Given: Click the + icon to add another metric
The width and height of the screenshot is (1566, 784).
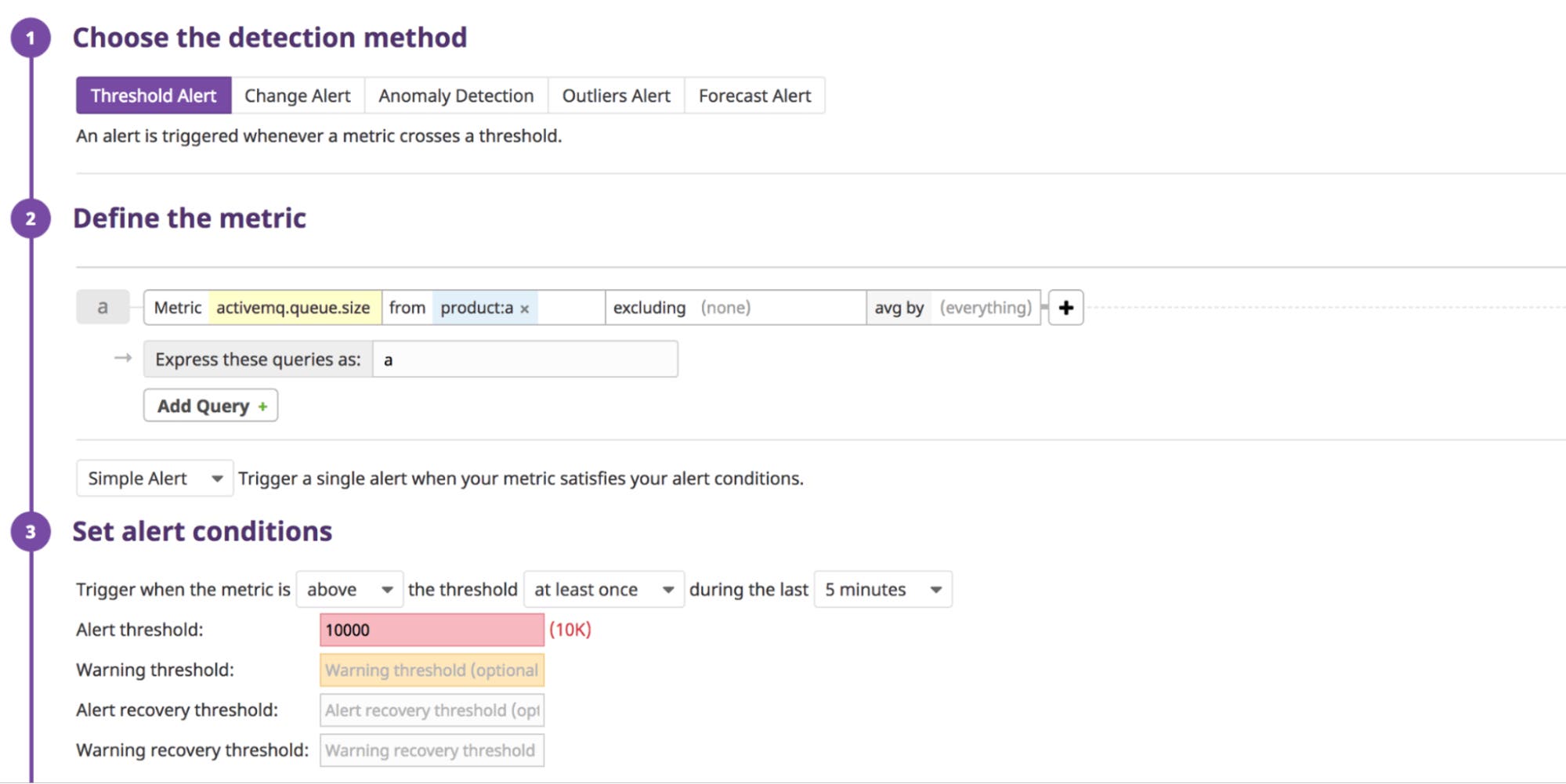Looking at the screenshot, I should click(x=1065, y=307).
